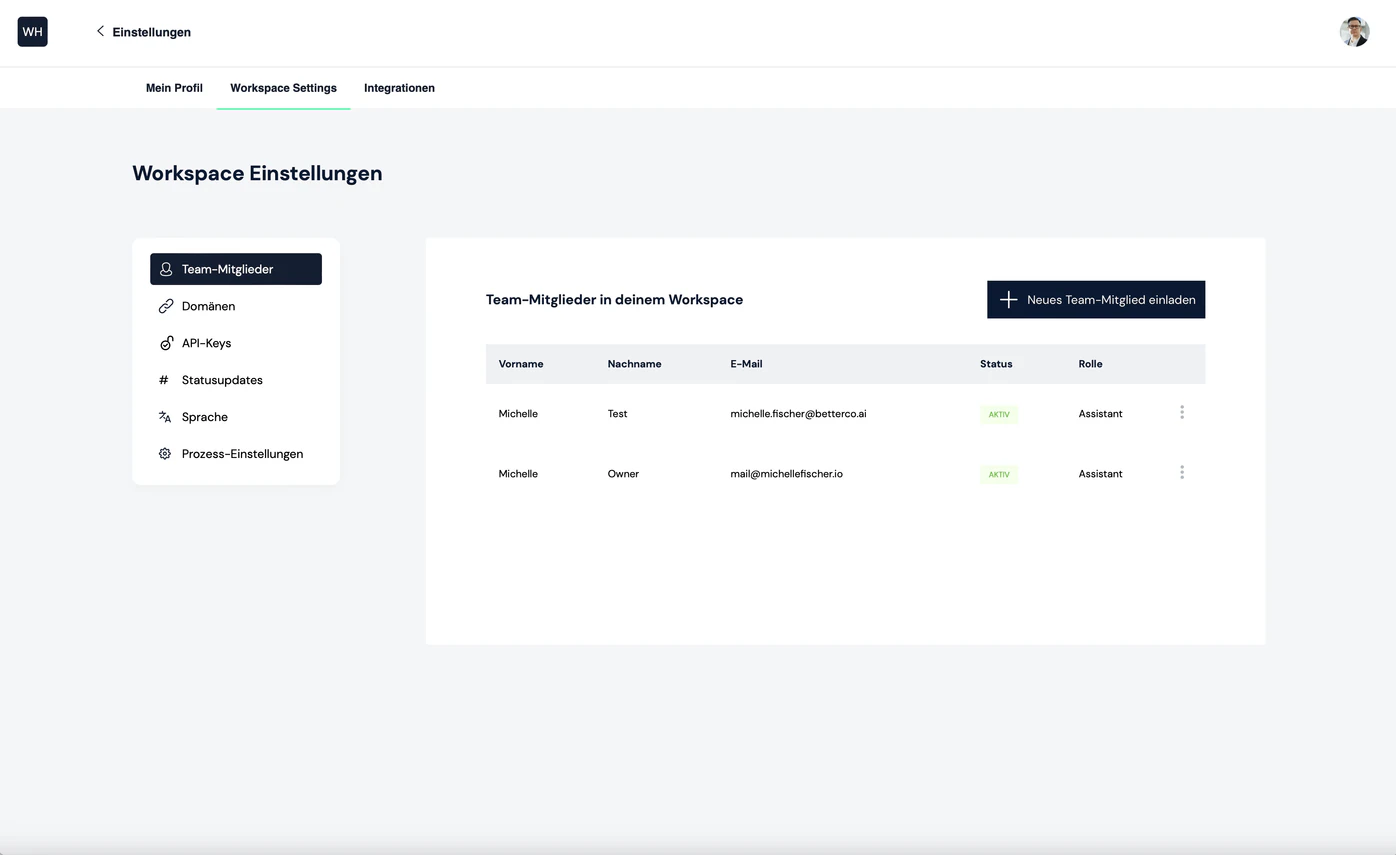The image size is (1396, 855).
Task: Click AKTIV badge in Owner row
Action: [x=999, y=475]
